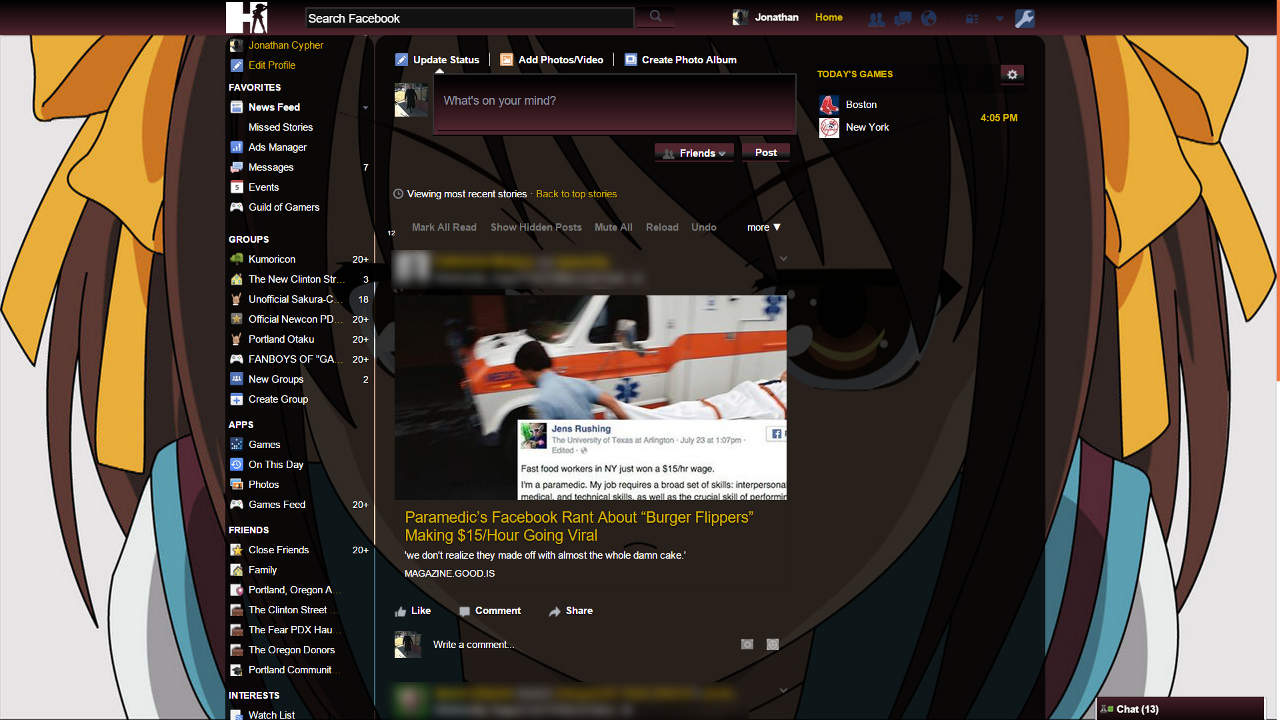Open the Watch List under Interests

point(272,714)
